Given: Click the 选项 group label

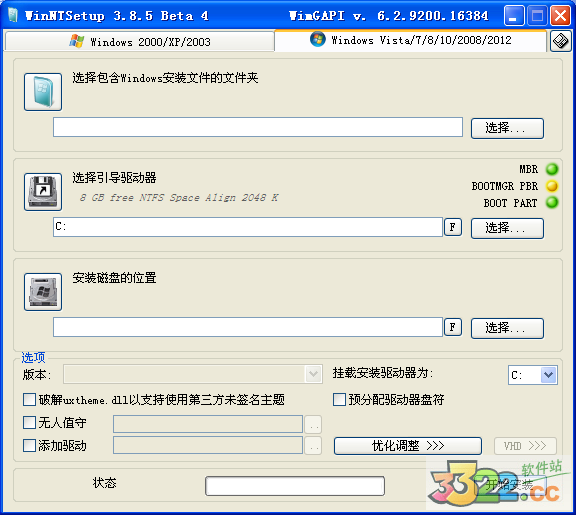Looking at the screenshot, I should pyautogui.click(x=33, y=357).
